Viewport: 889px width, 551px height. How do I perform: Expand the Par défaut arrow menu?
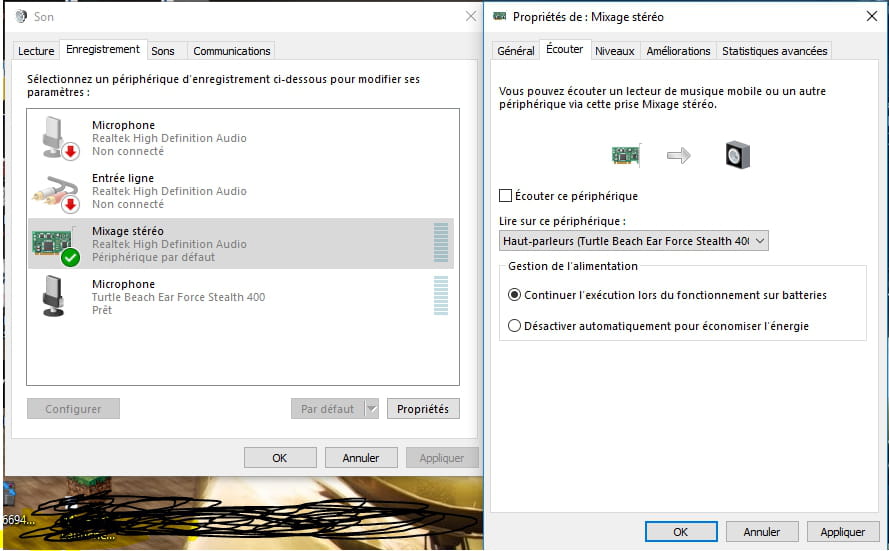click(371, 409)
